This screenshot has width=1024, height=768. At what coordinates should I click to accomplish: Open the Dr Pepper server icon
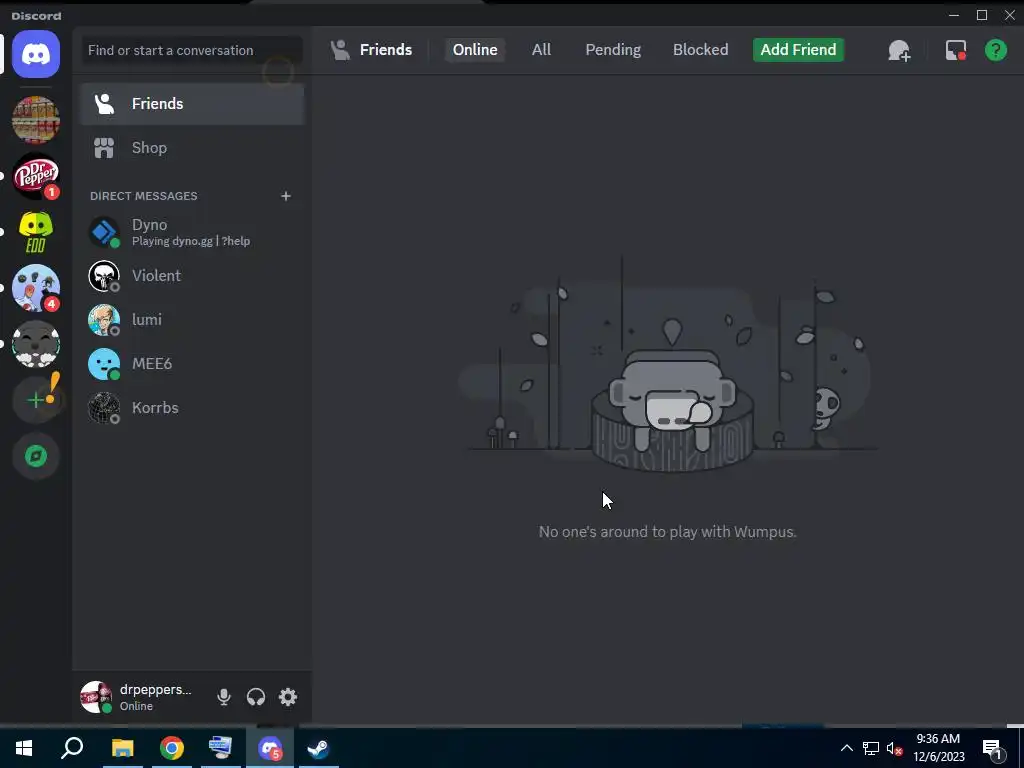point(36,176)
